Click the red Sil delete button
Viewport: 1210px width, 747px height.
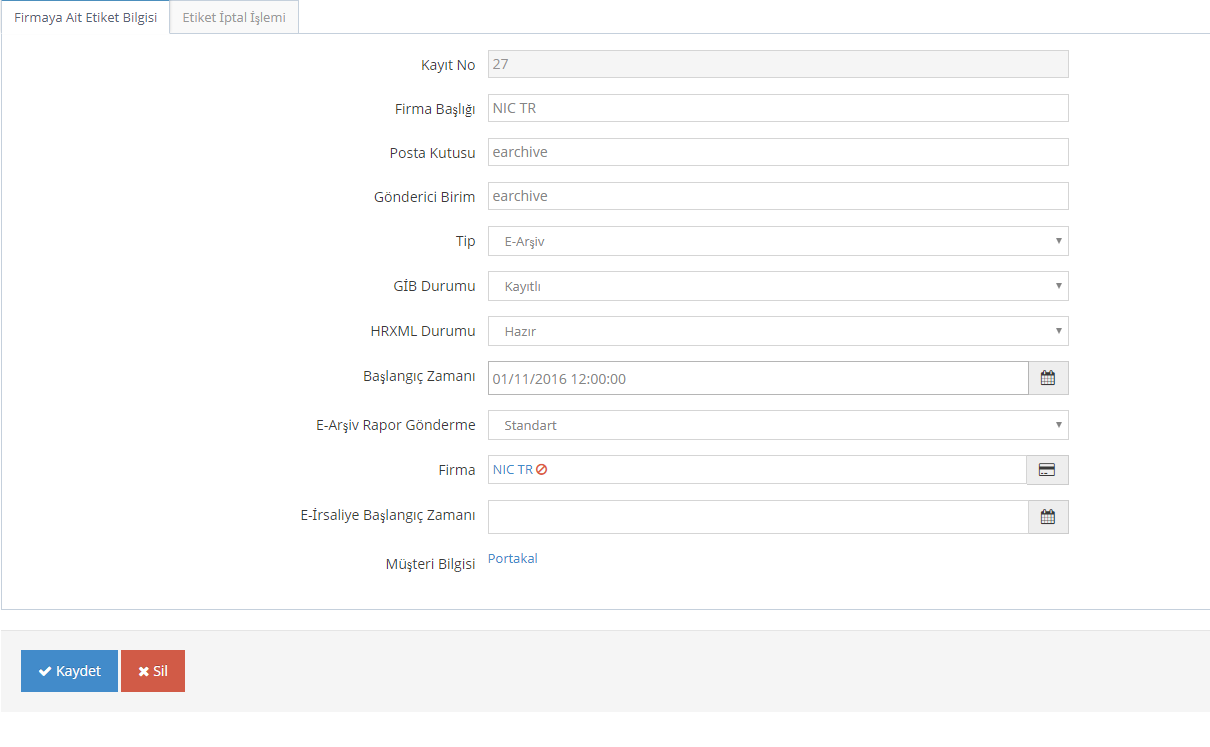click(x=153, y=671)
